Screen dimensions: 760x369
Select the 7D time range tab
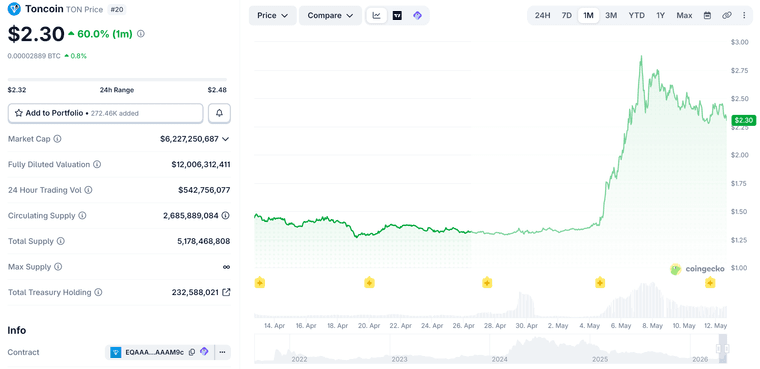(x=567, y=16)
